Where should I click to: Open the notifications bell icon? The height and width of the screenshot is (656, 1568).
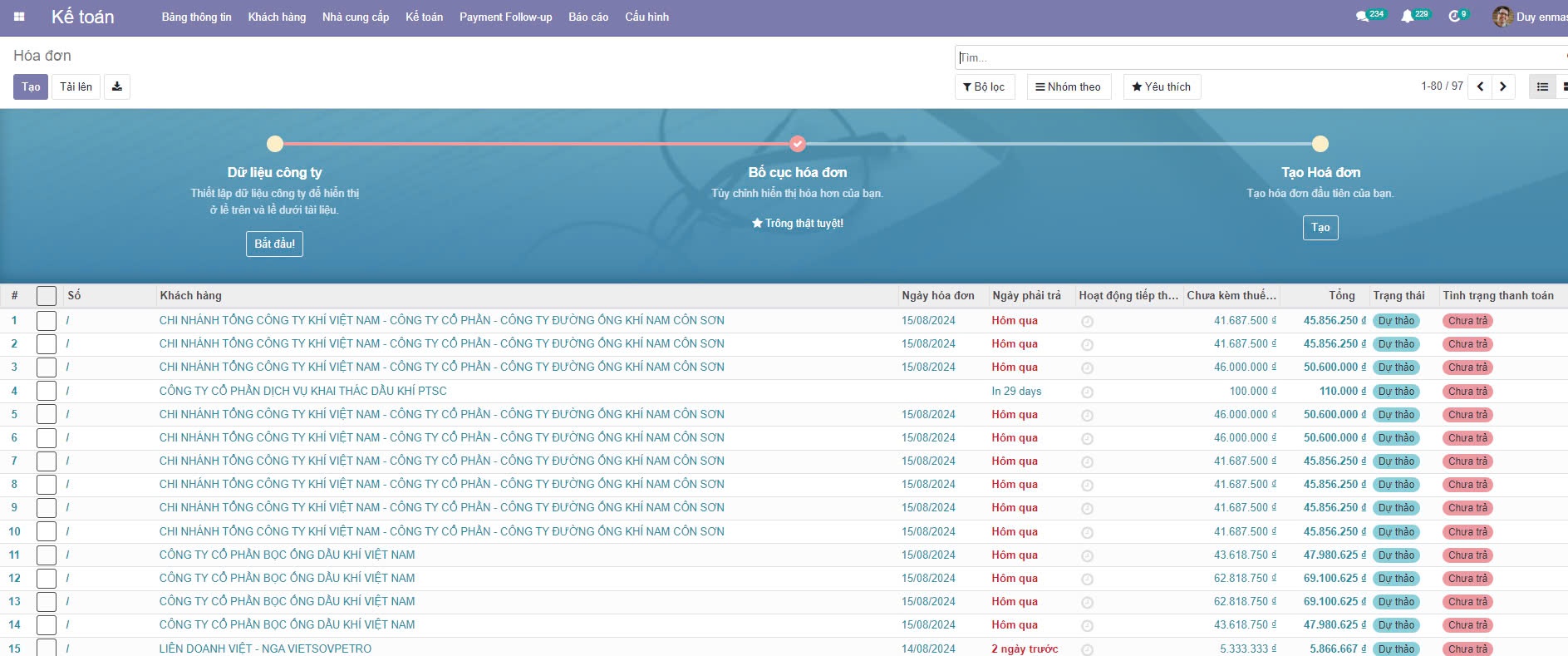coord(1407,17)
